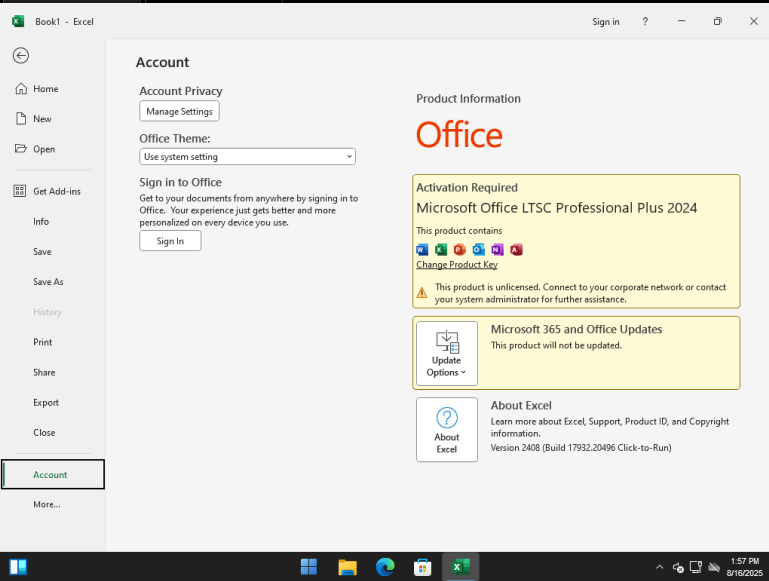The height and width of the screenshot is (581, 769).
Task: Click the Version 2408 build text
Action: tap(581, 448)
